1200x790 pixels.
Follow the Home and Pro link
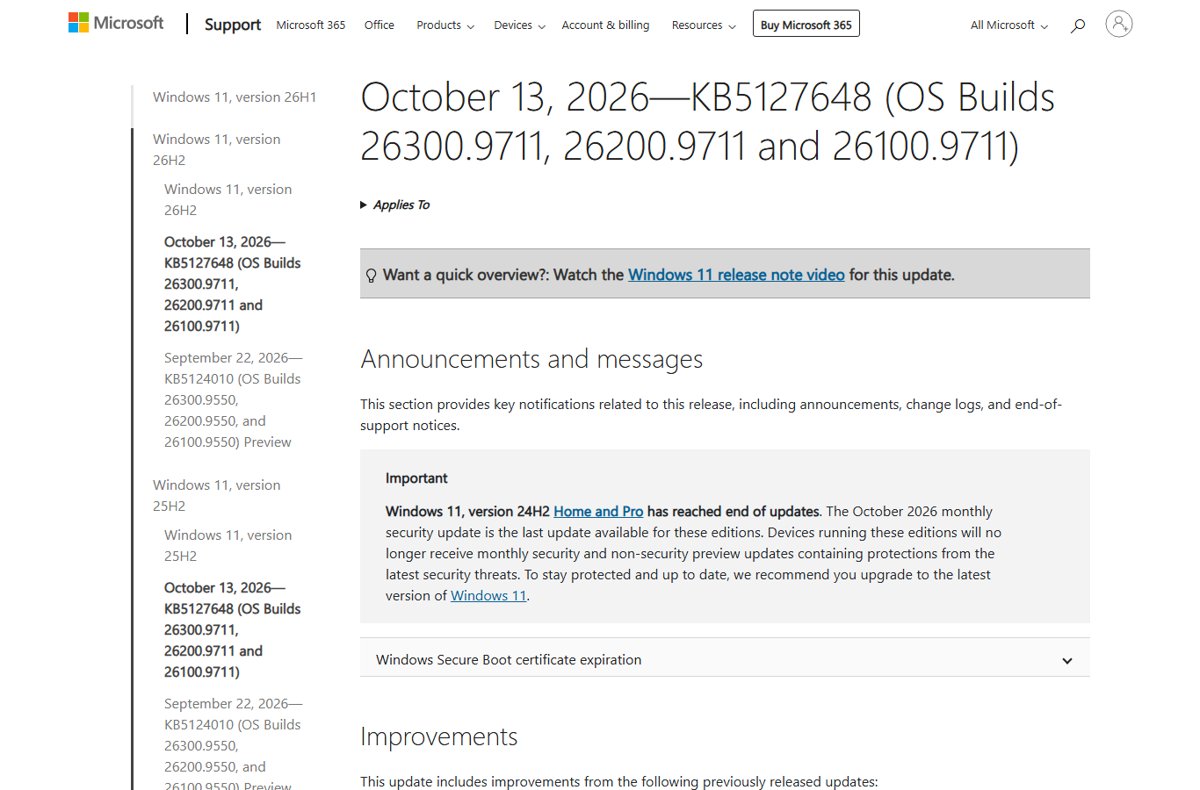[x=598, y=511]
